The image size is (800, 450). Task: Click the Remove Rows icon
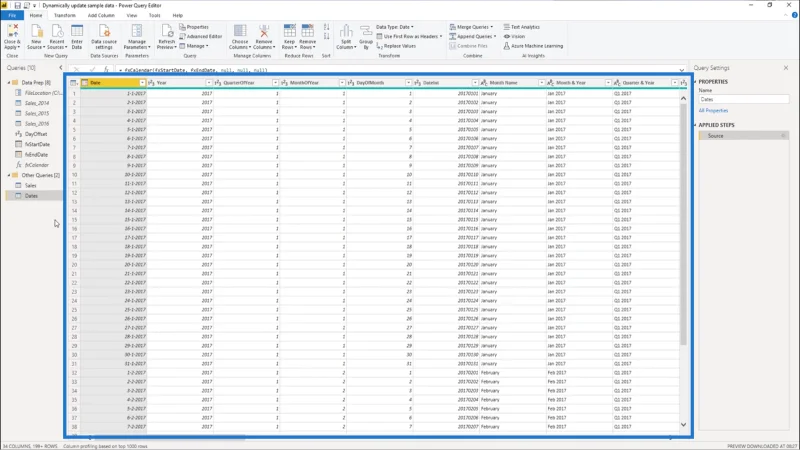click(308, 32)
